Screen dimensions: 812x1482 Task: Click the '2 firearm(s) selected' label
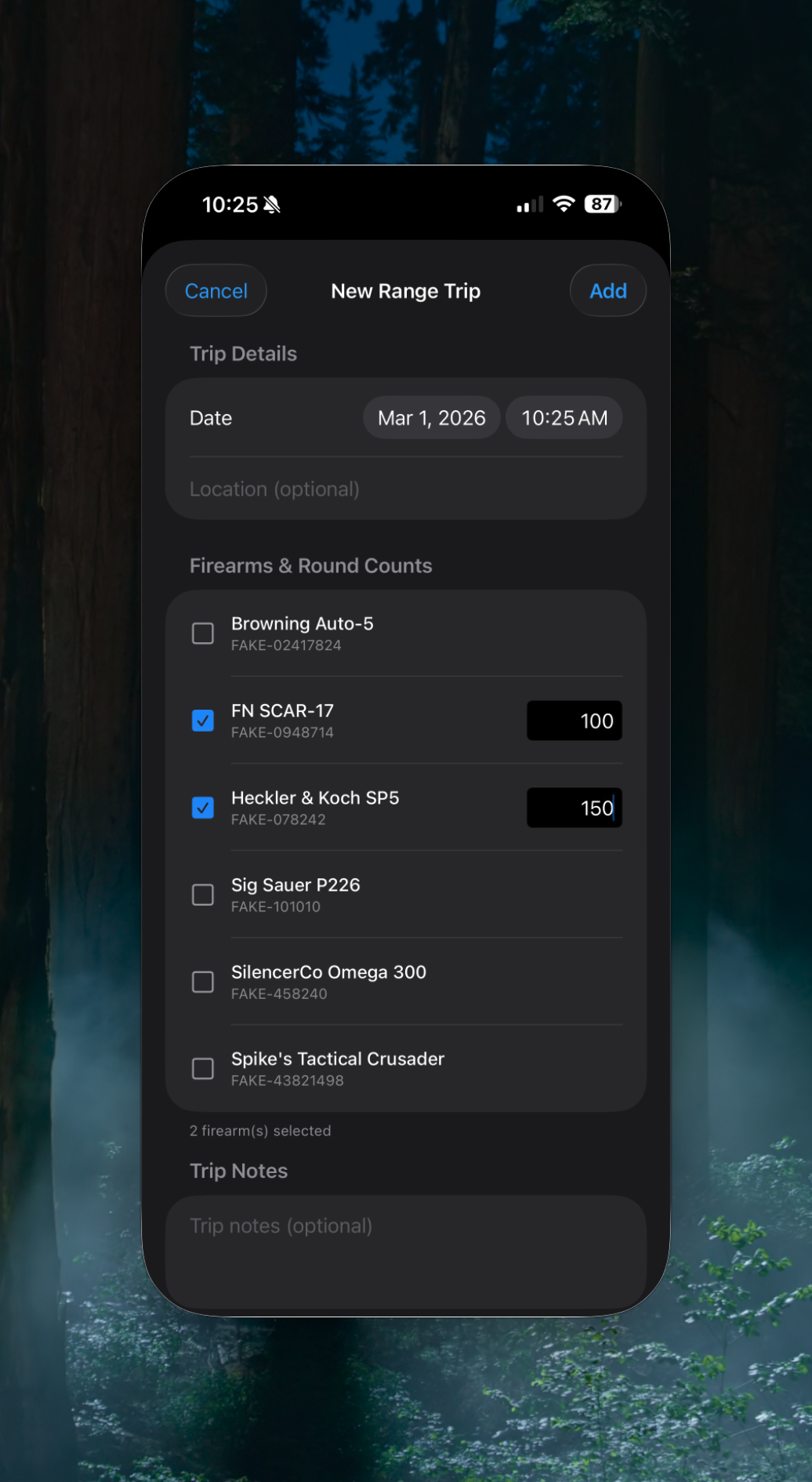pos(260,1131)
